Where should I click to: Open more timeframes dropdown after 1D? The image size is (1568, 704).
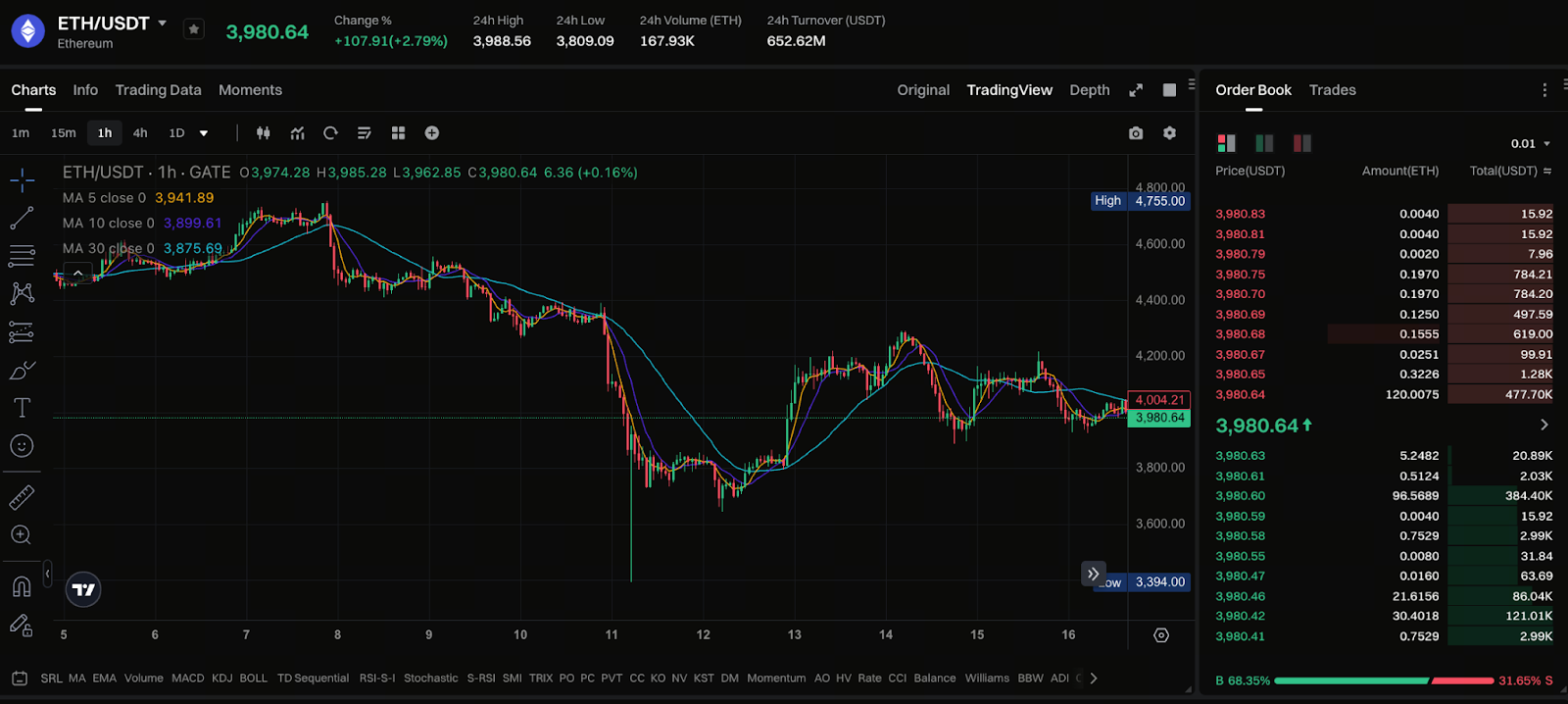(x=204, y=133)
